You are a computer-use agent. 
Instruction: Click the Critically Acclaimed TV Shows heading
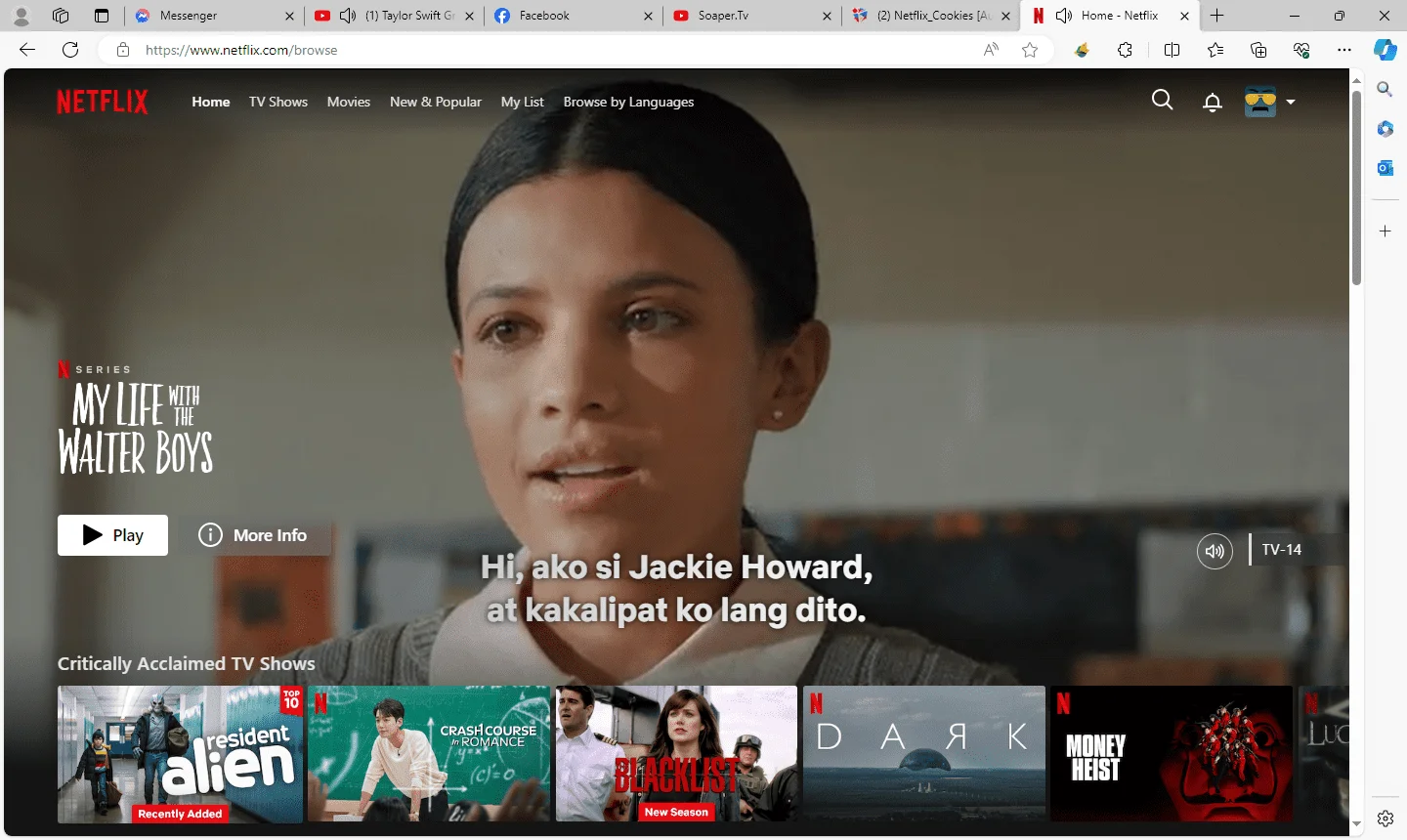187,663
